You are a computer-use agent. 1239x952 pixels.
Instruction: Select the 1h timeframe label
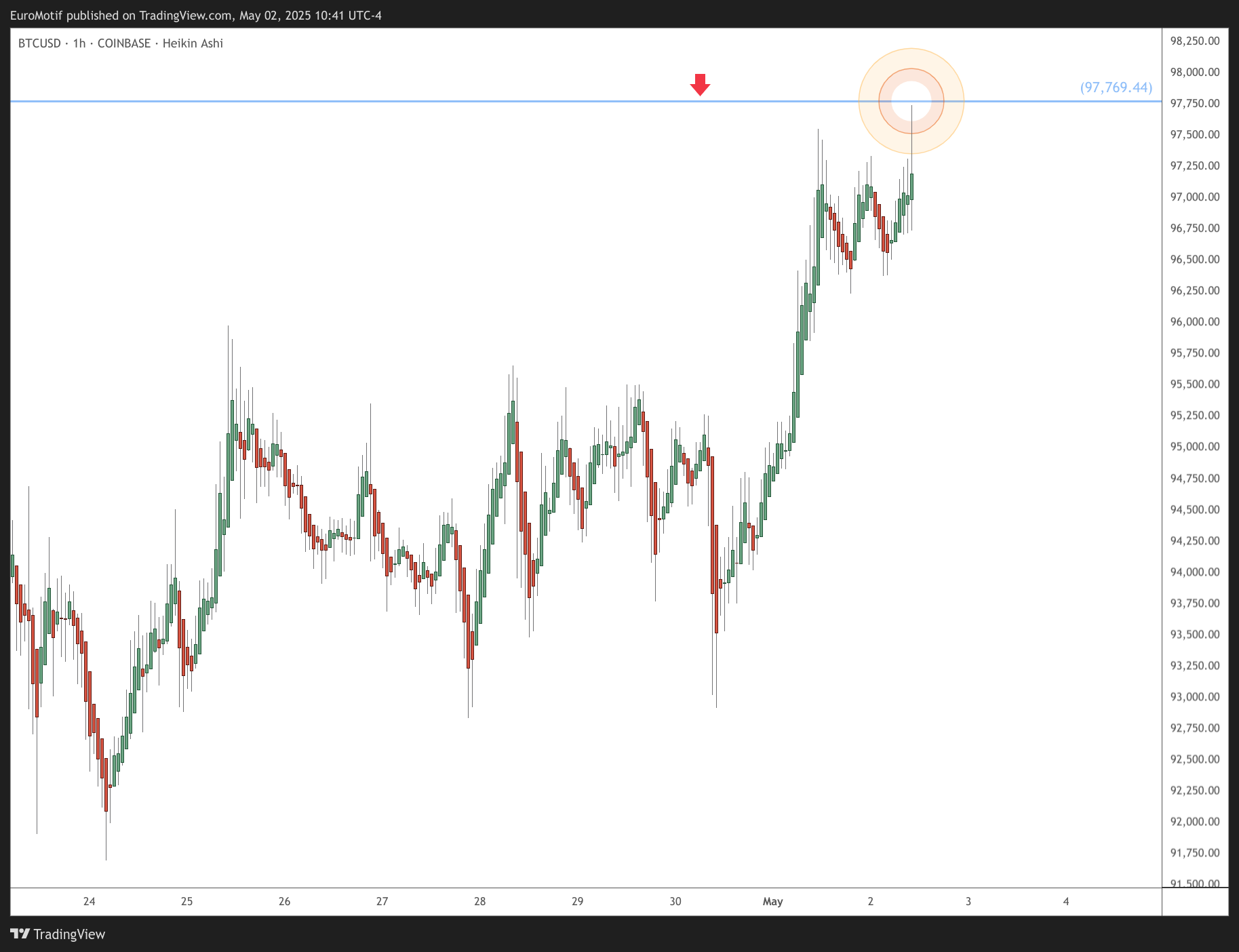[x=79, y=43]
